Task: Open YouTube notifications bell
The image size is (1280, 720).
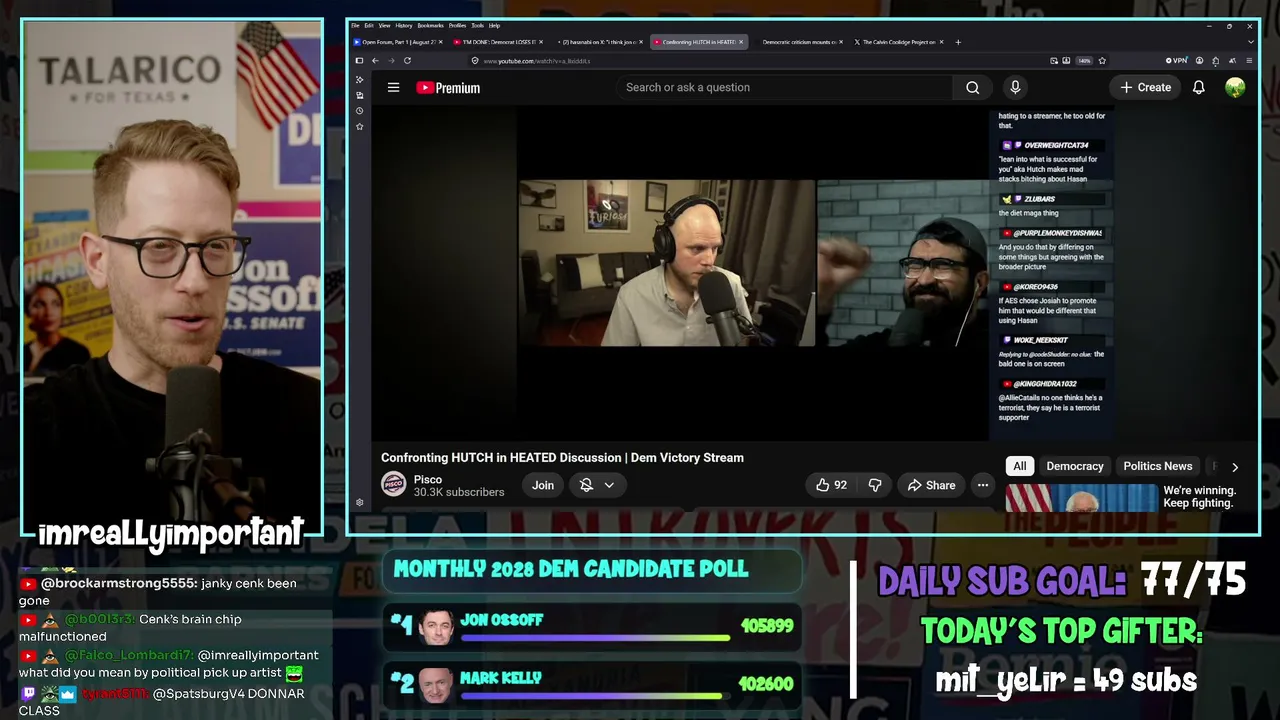Action: [1198, 88]
